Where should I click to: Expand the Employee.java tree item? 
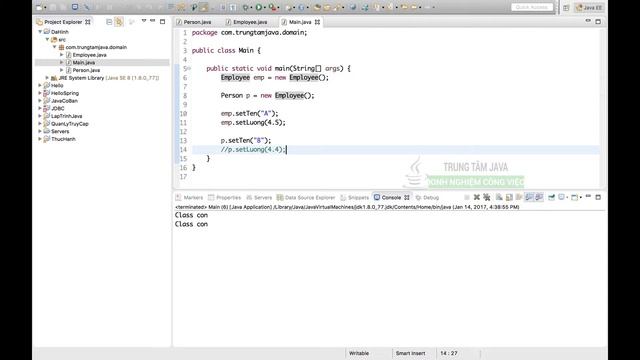(62, 55)
